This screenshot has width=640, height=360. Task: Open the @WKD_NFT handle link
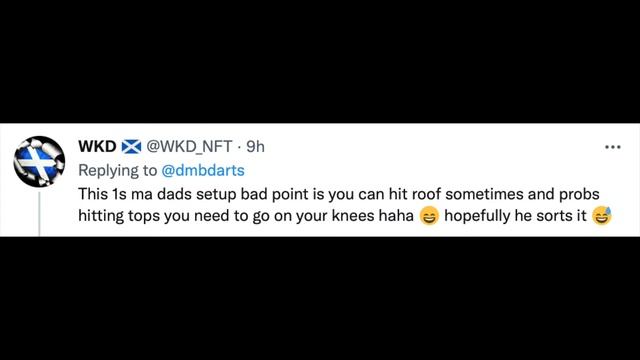pyautogui.click(x=189, y=146)
